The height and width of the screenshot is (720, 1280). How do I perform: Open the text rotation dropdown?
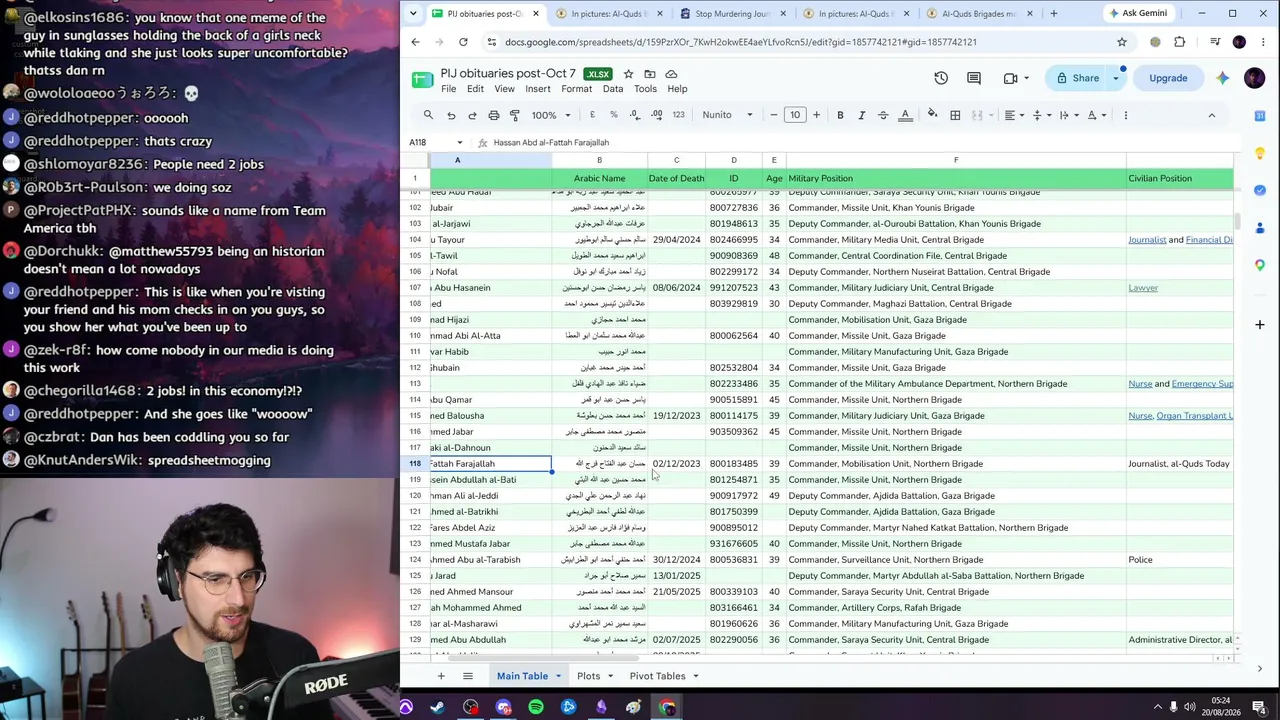click(1096, 115)
